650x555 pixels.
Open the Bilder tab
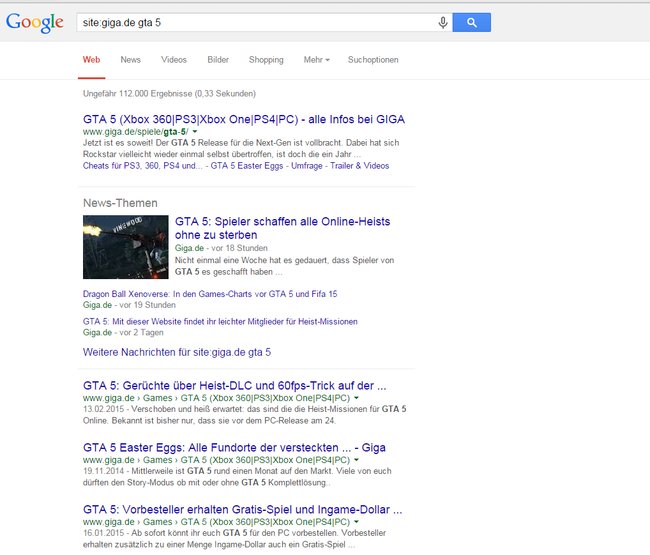coord(218,60)
